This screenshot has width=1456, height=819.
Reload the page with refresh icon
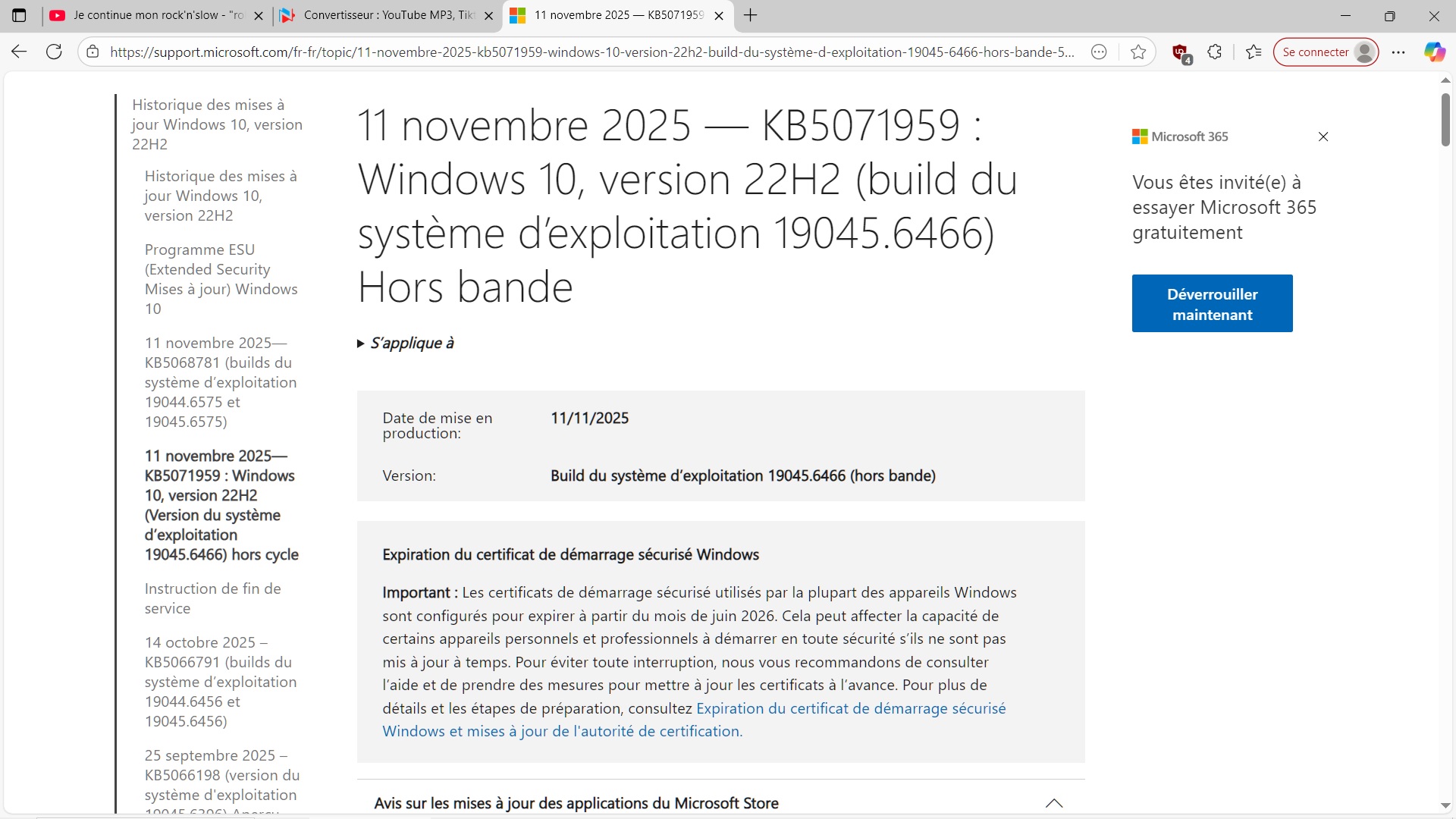(54, 52)
